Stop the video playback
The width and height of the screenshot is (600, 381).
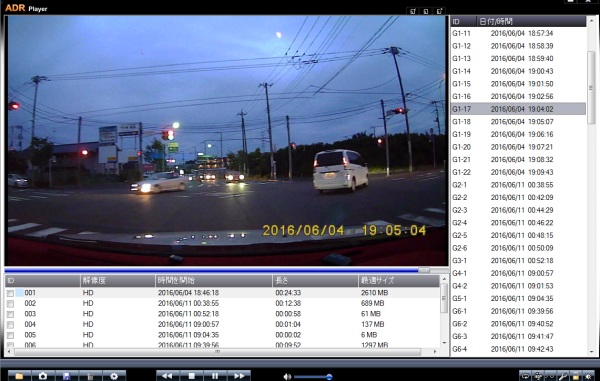point(192,376)
